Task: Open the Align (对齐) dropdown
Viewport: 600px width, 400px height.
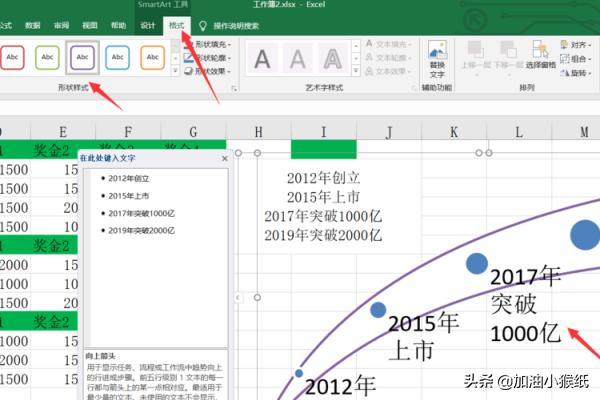Action: (576, 45)
